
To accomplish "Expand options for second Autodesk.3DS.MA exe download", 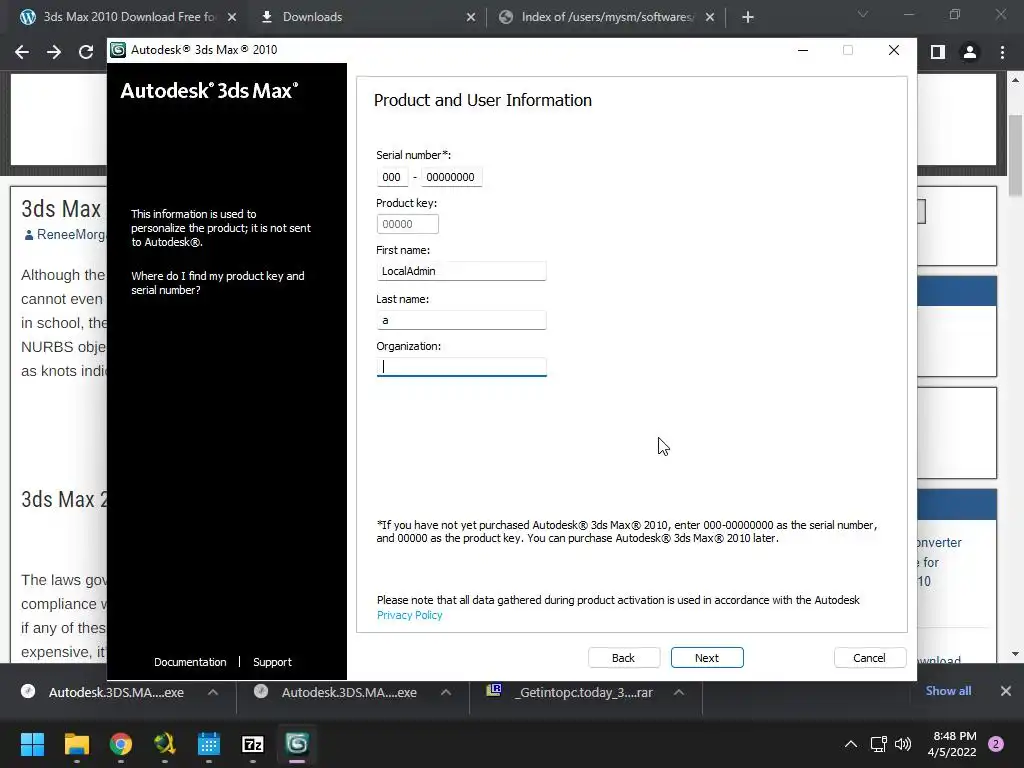I will (445, 692).
